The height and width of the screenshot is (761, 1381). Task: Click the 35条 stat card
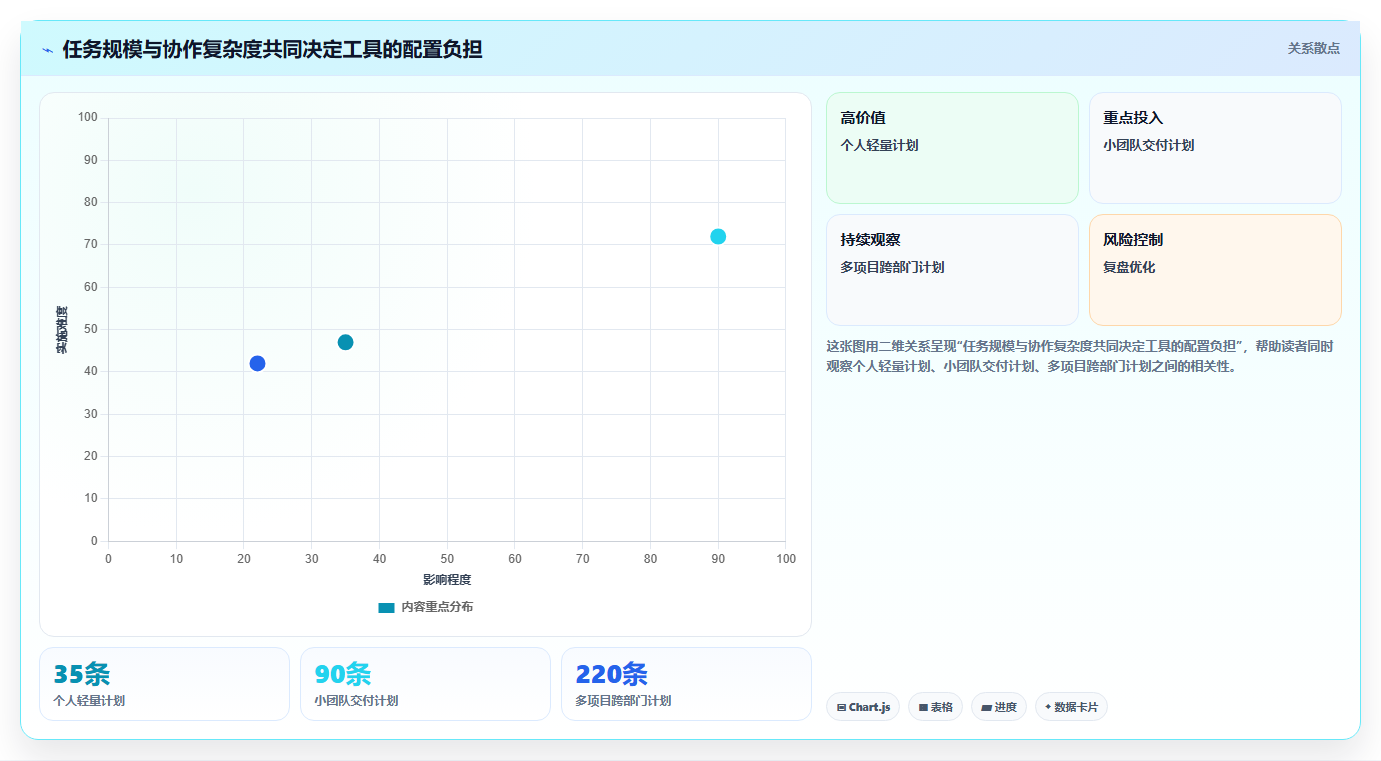click(164, 684)
